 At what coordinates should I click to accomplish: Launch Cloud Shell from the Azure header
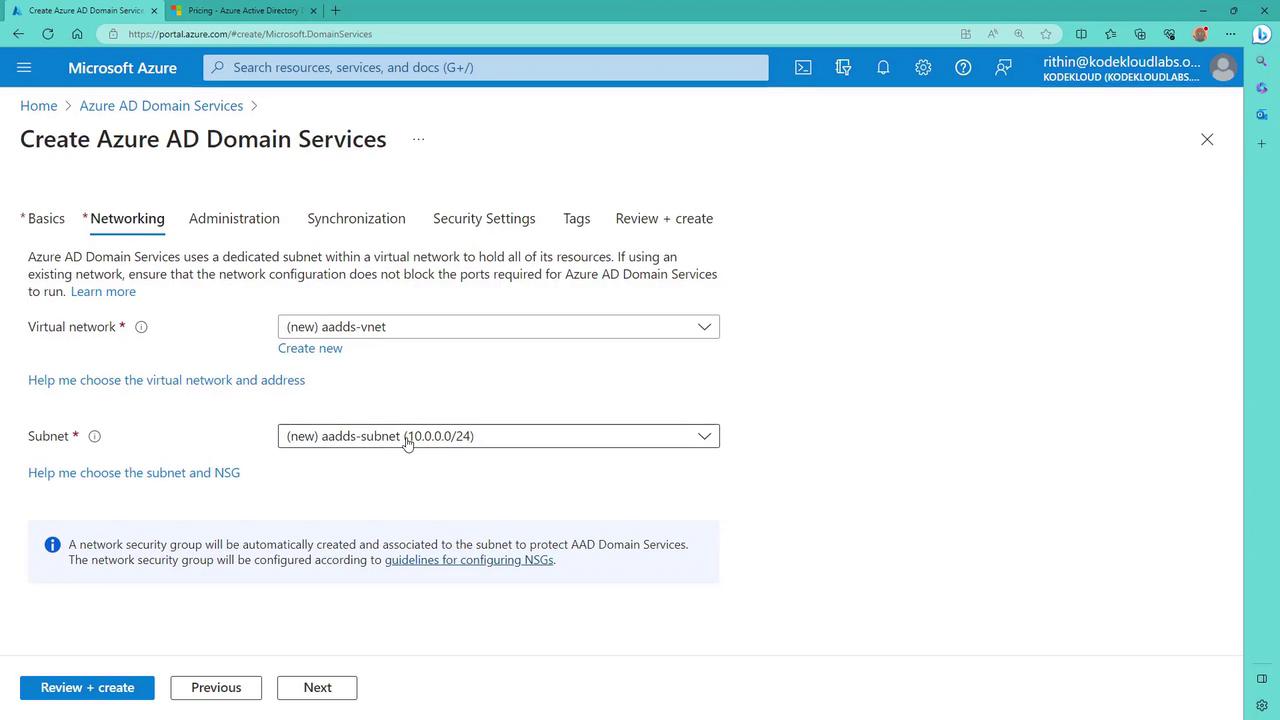(x=803, y=67)
